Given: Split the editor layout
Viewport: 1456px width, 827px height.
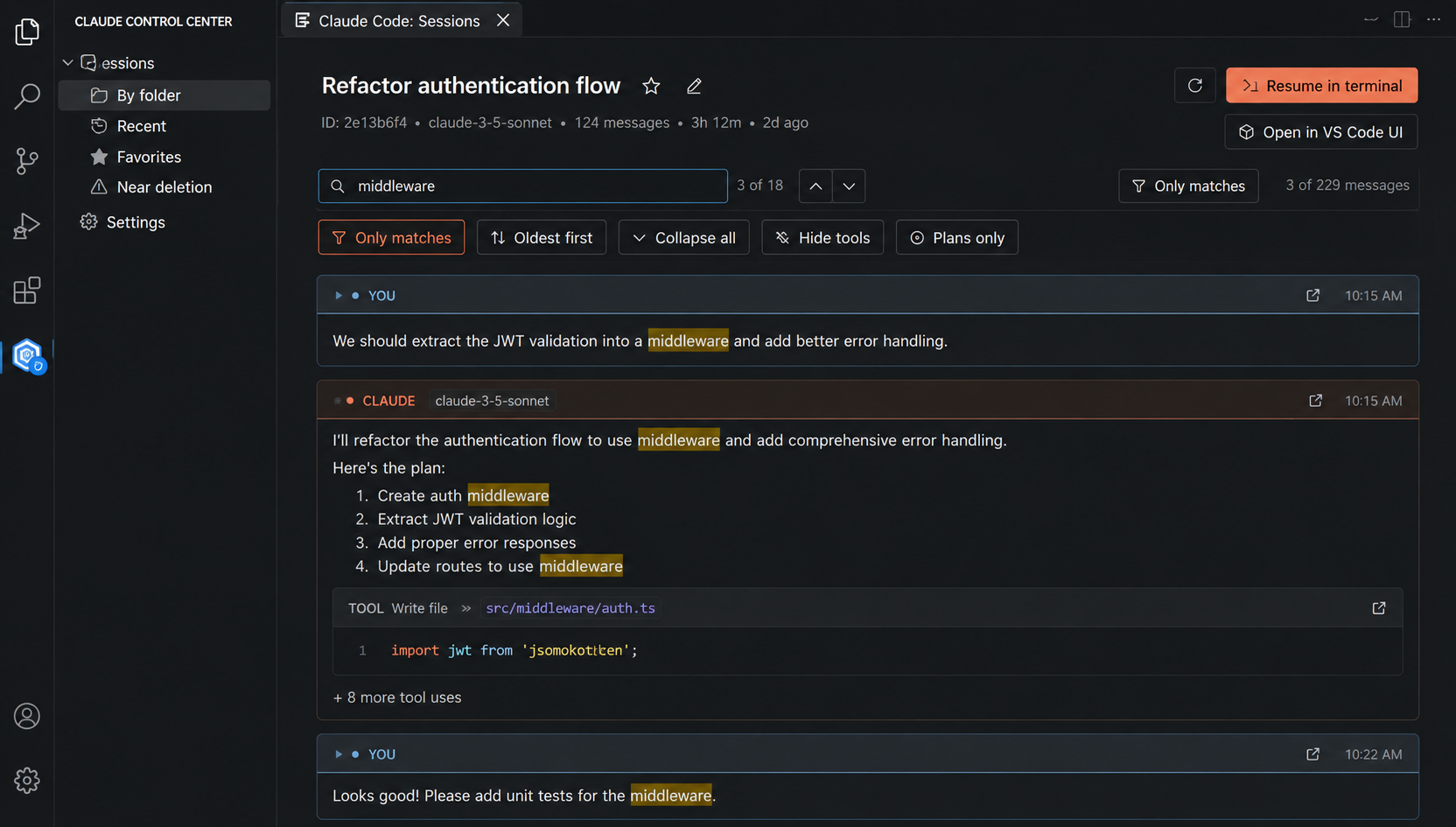Looking at the screenshot, I should pyautogui.click(x=1402, y=19).
